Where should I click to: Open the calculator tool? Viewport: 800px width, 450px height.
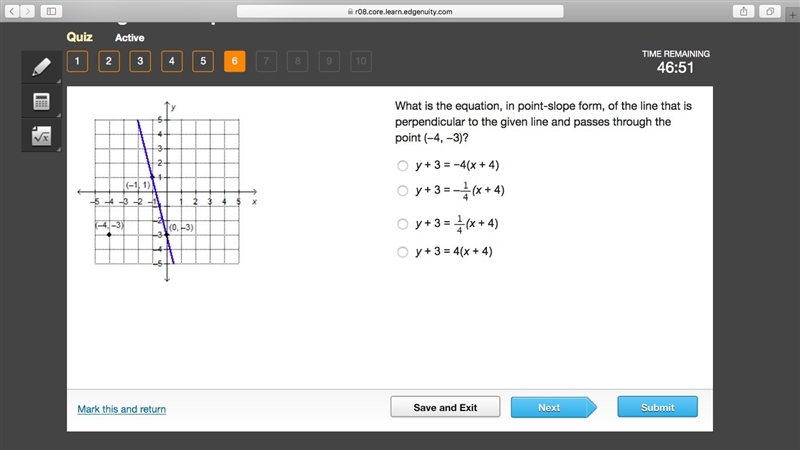(x=41, y=102)
